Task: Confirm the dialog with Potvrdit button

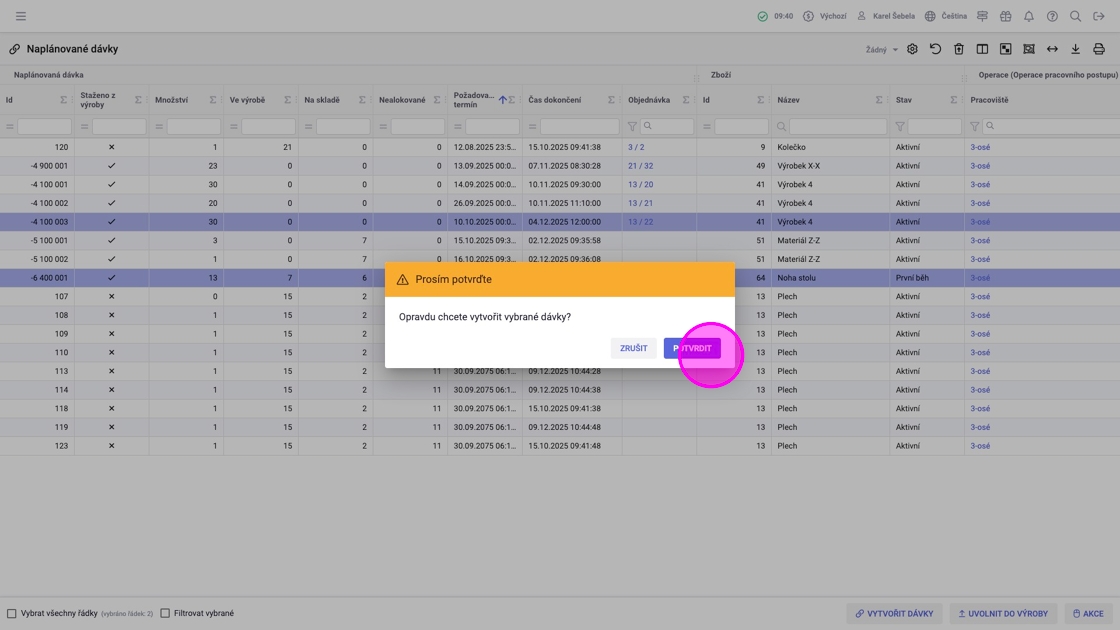Action: [x=692, y=348]
